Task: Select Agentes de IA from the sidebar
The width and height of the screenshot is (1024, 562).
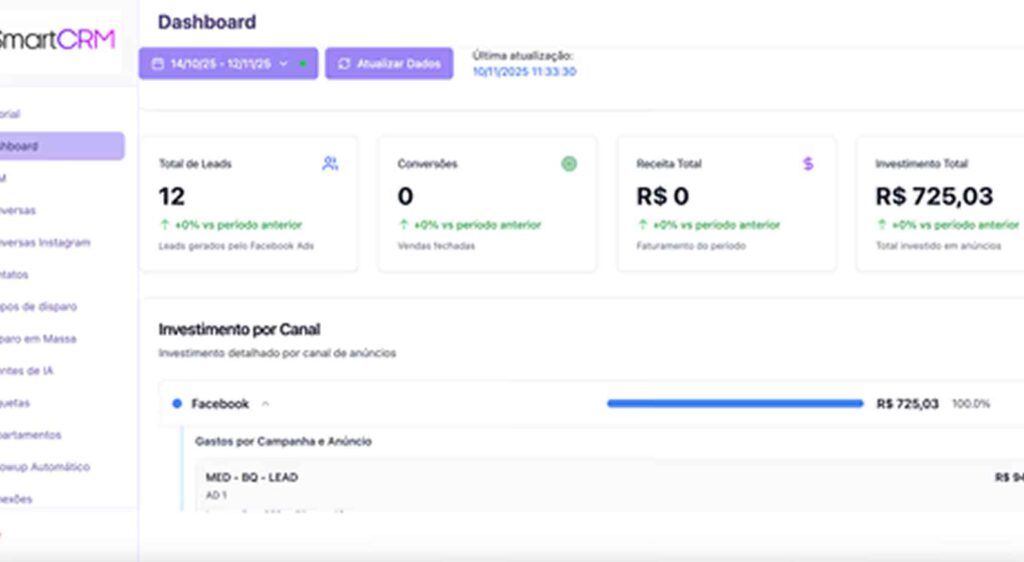Action: pyautogui.click(x=28, y=370)
